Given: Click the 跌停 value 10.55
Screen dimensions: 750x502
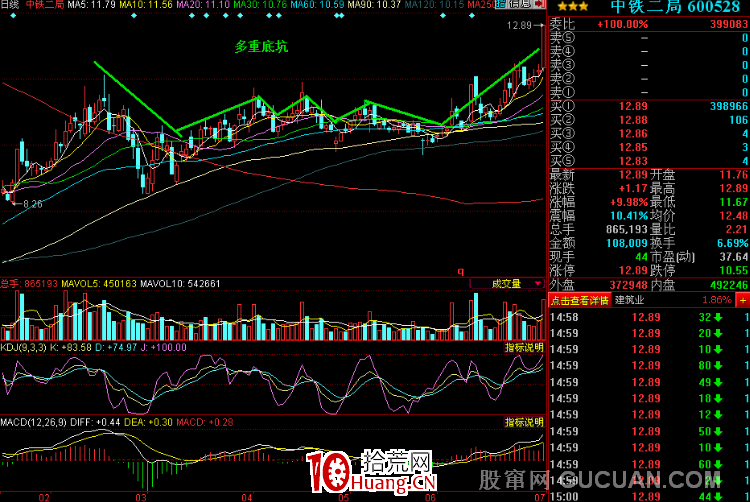Looking at the screenshot, I should (734, 271).
